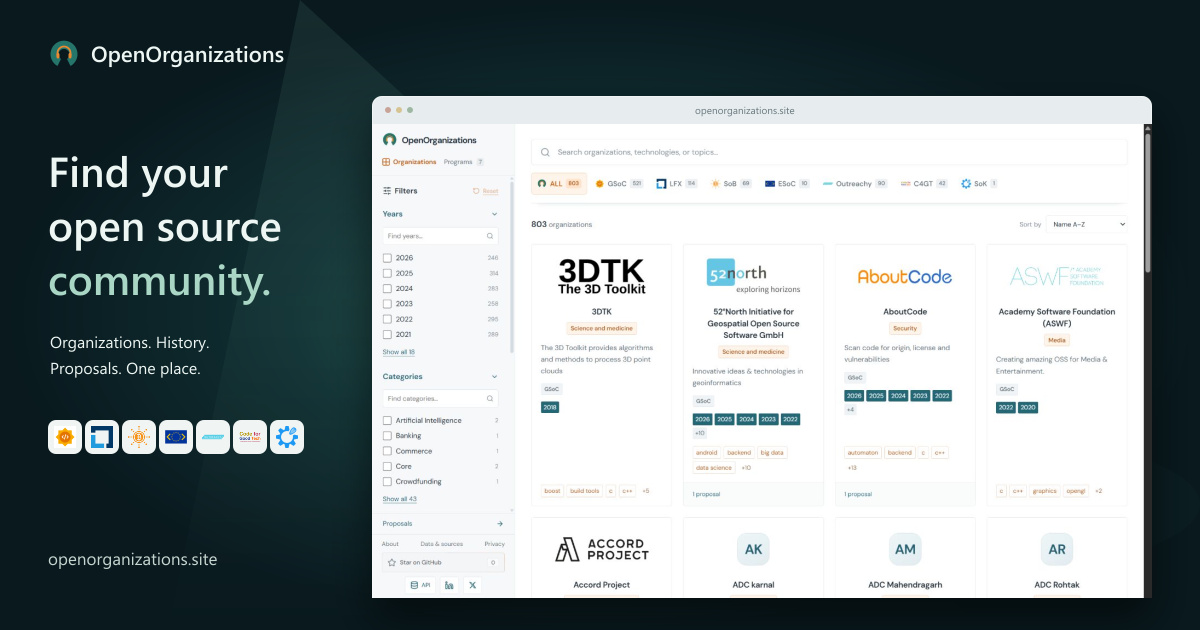The width and height of the screenshot is (1200, 630).
Task: Click the AM avatar for ADC Mahendragarh
Action: pyautogui.click(x=905, y=549)
